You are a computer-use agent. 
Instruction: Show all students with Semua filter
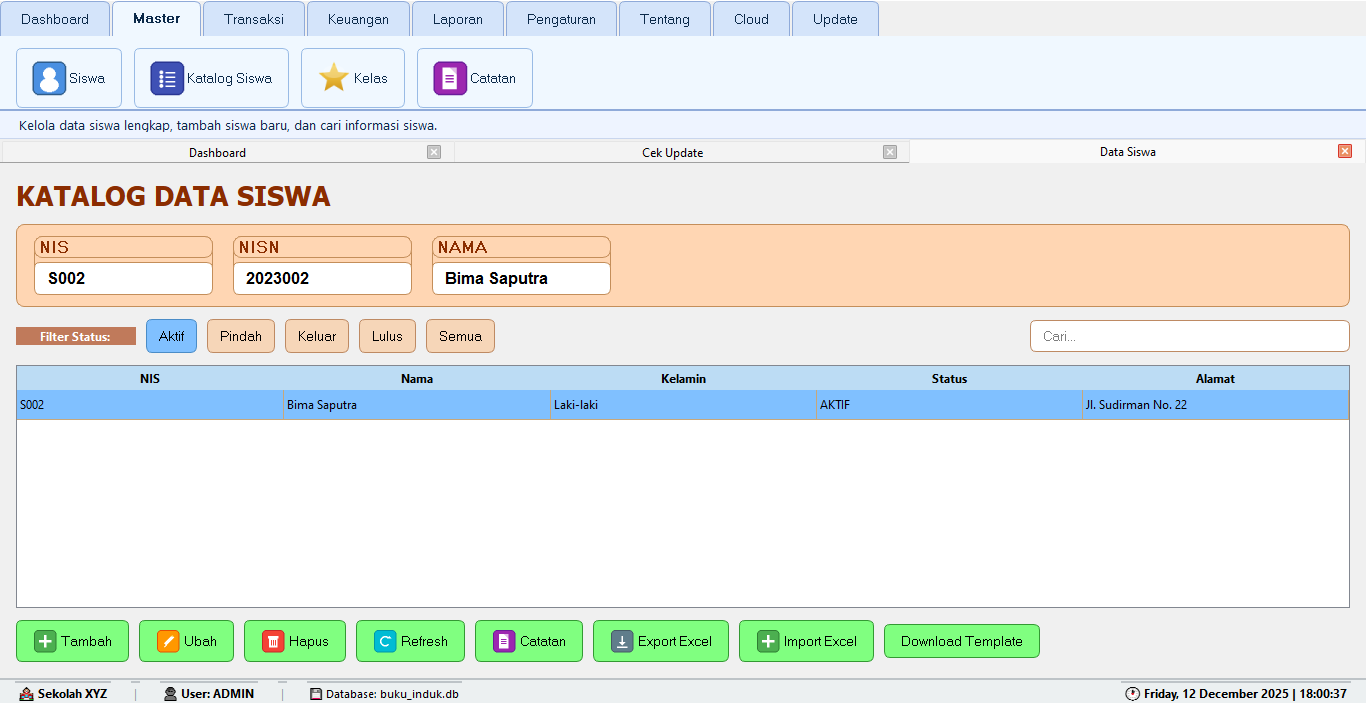(460, 336)
